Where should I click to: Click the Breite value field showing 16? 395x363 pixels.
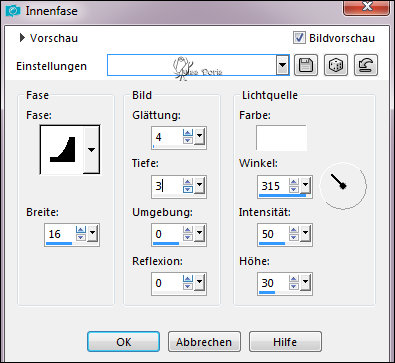pyautogui.click(x=60, y=234)
